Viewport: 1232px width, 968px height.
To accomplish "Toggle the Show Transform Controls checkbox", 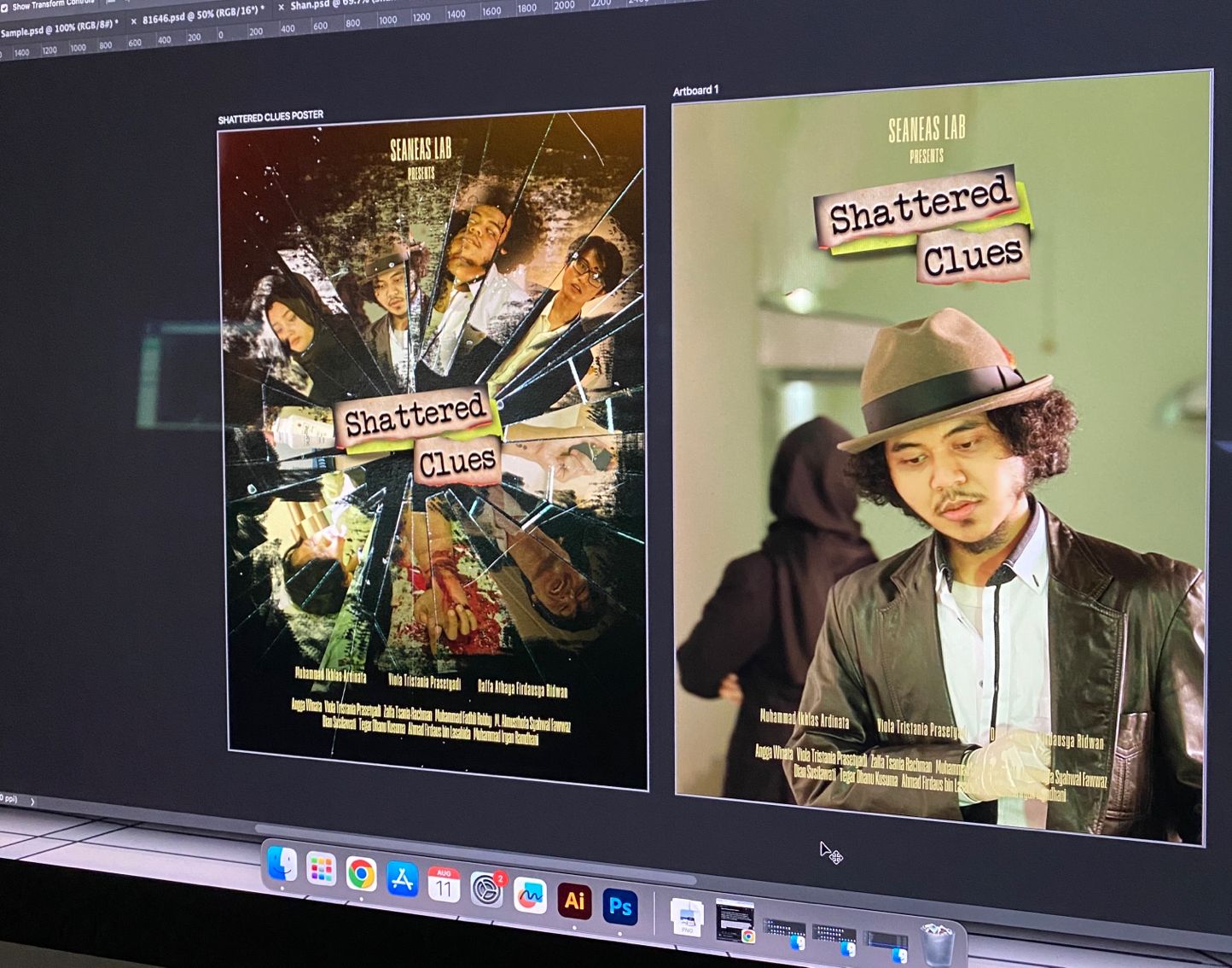I will click(4, 7).
